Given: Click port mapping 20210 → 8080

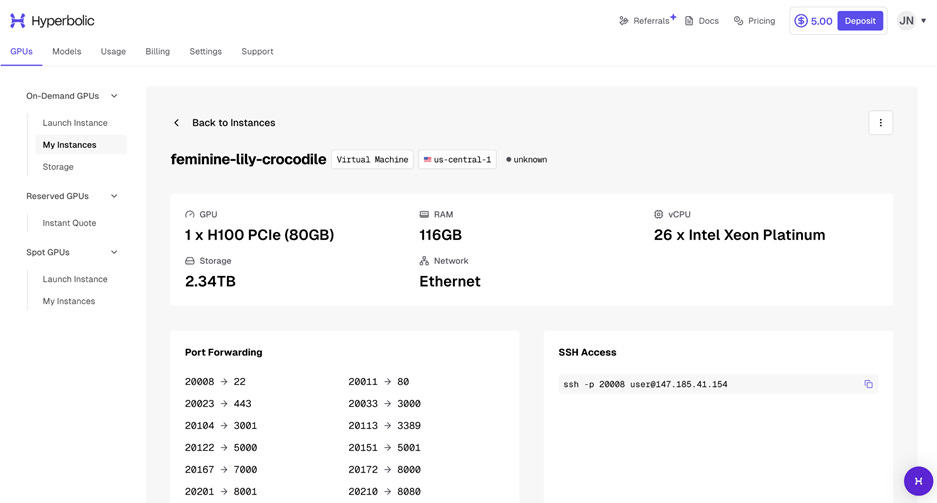Looking at the screenshot, I should 384,492.
